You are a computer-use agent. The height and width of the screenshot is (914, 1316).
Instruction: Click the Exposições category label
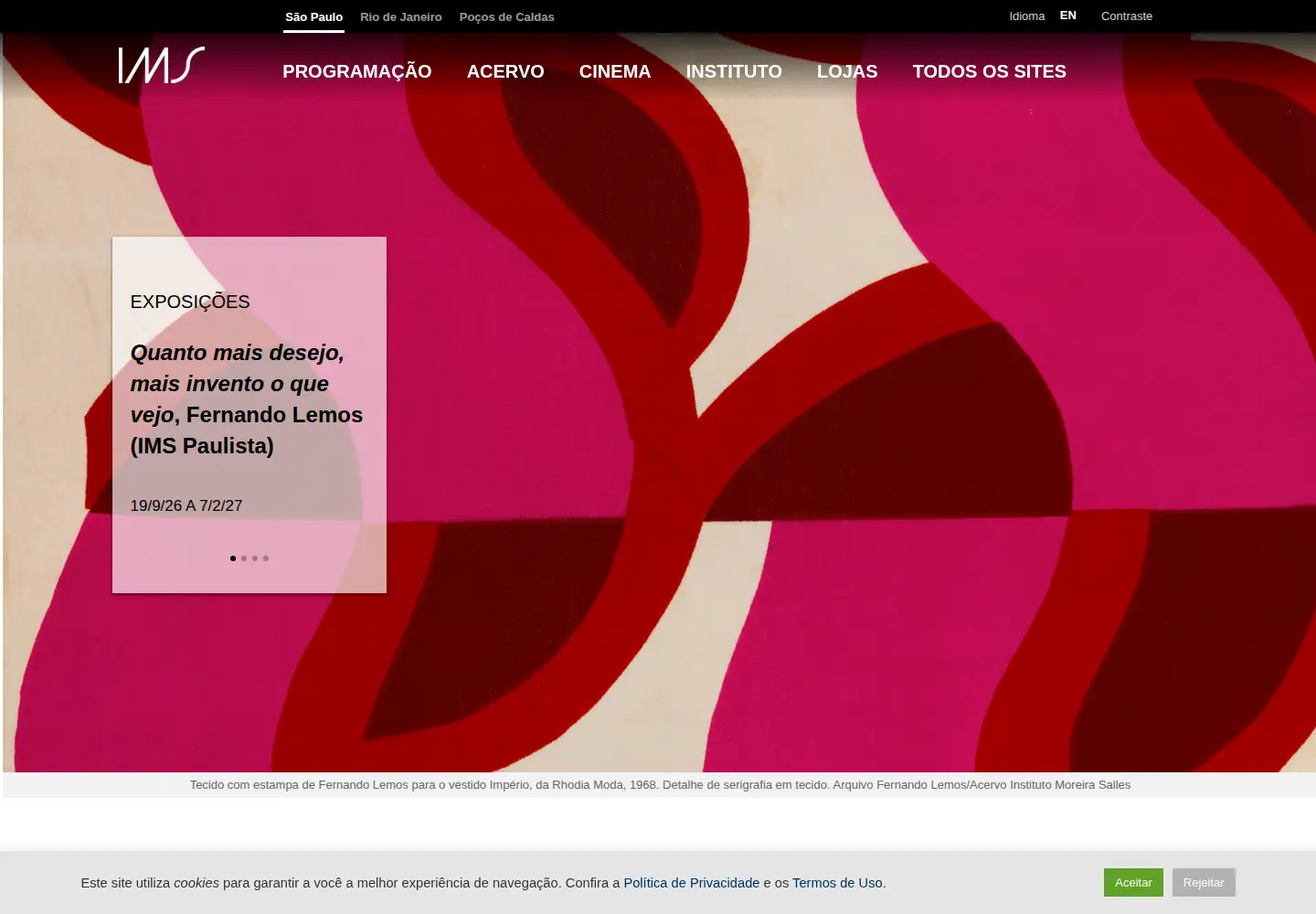pyautogui.click(x=190, y=302)
